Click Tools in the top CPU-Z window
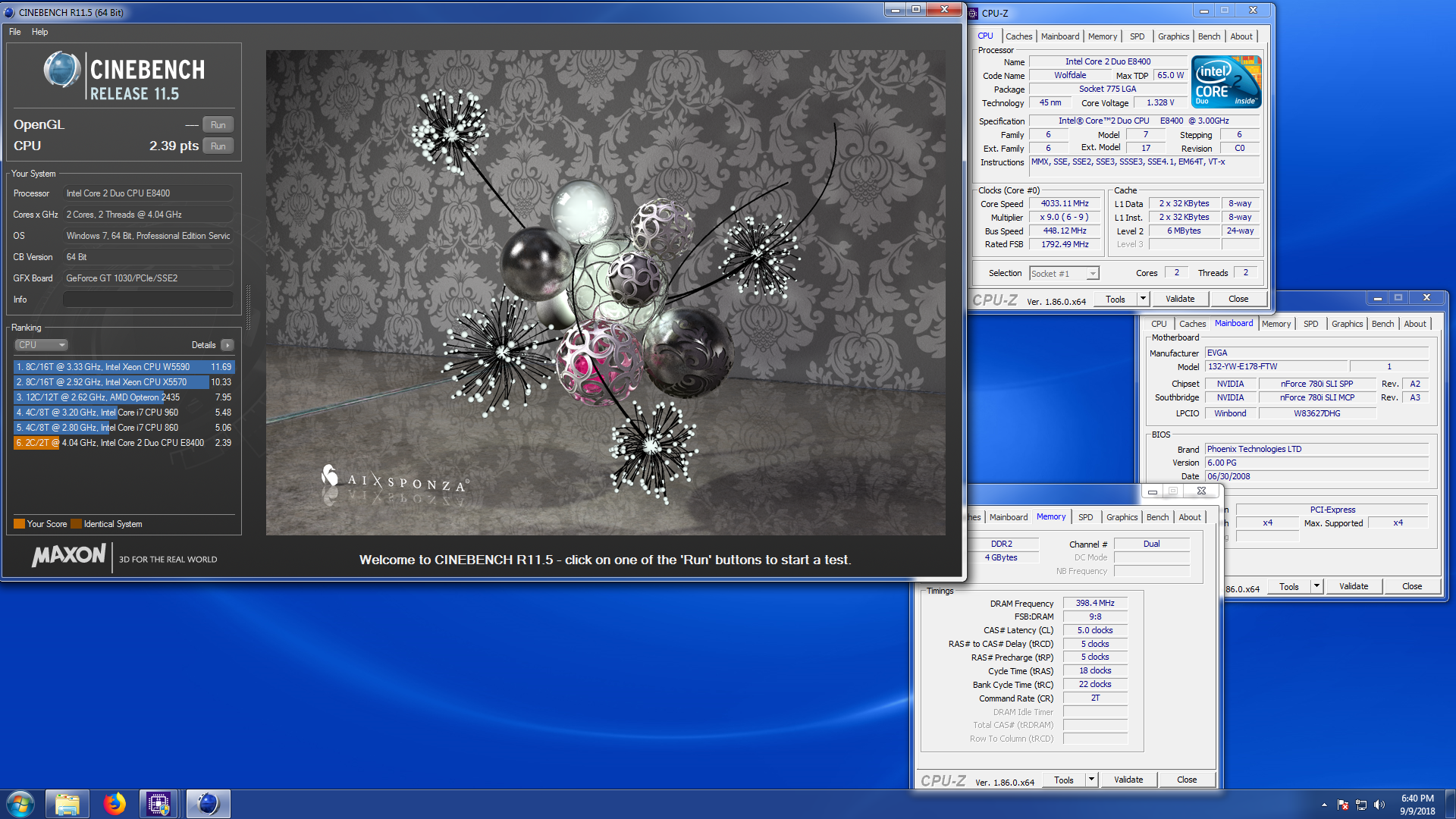 (1115, 300)
